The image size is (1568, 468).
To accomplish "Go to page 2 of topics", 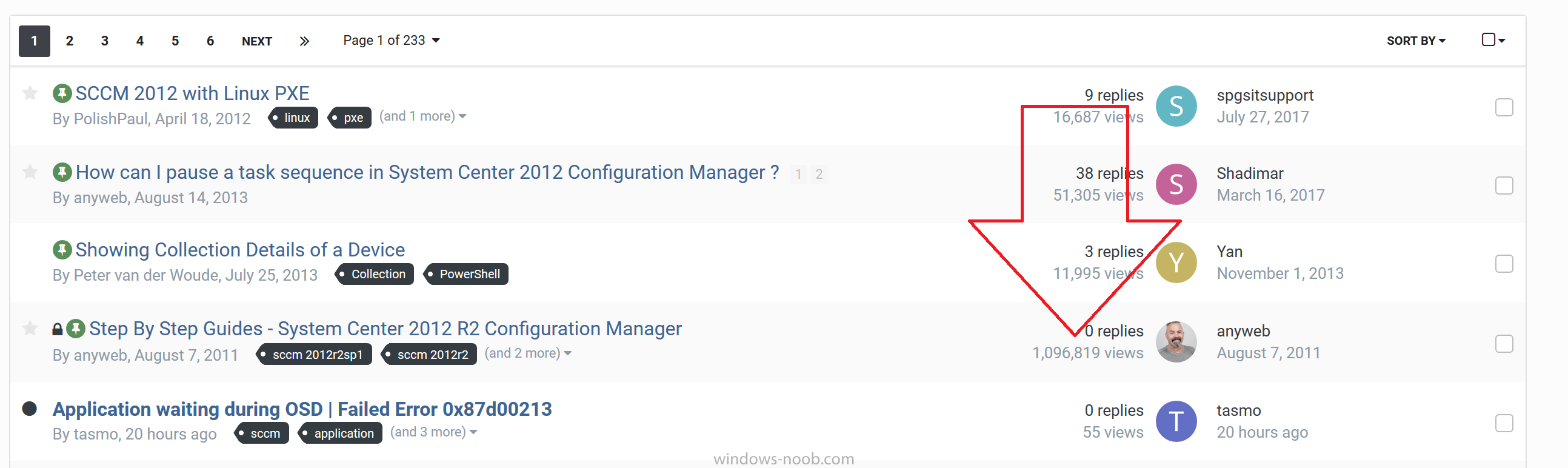I will (69, 41).
